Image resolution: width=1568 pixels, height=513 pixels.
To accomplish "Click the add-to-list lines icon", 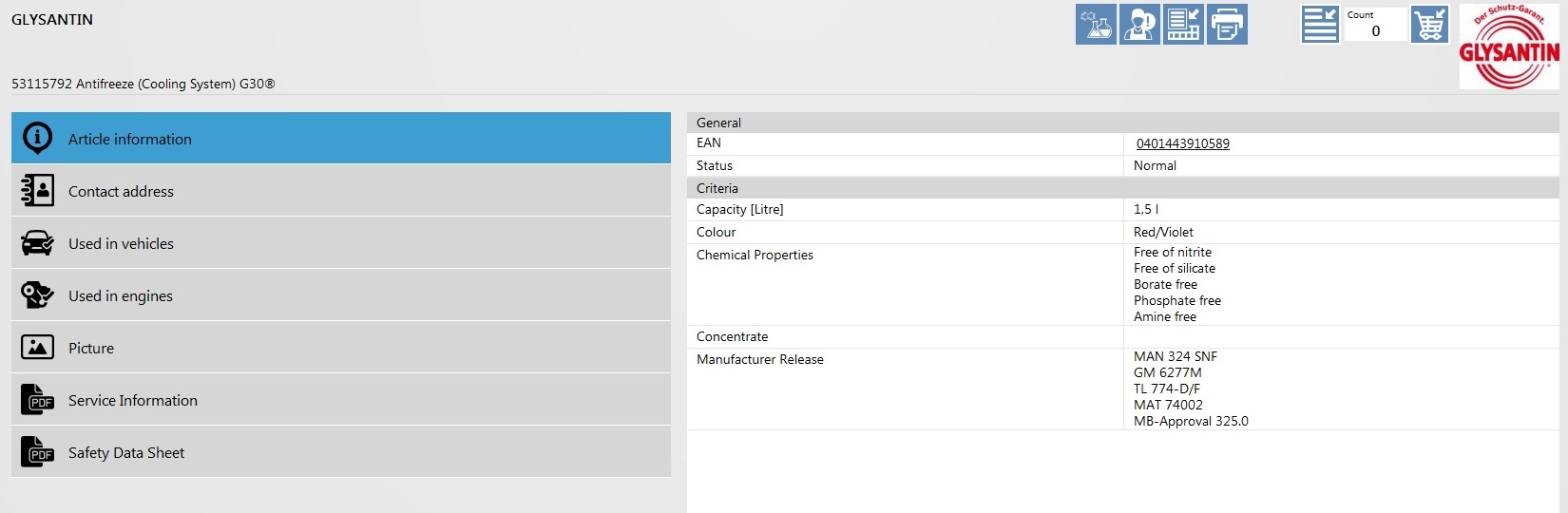I will 1320,24.
